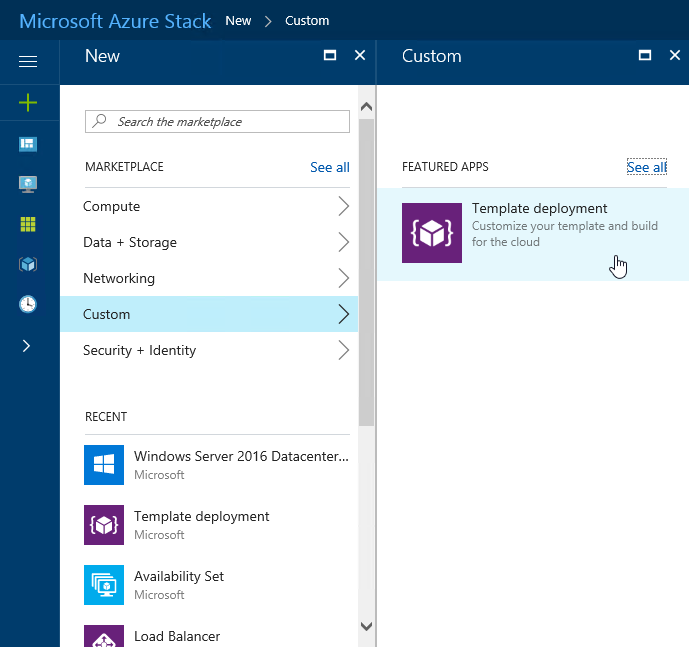Screen dimensions: 689x647
Task: Open Resource groups cube icon in sidebar
Action: tap(28, 264)
